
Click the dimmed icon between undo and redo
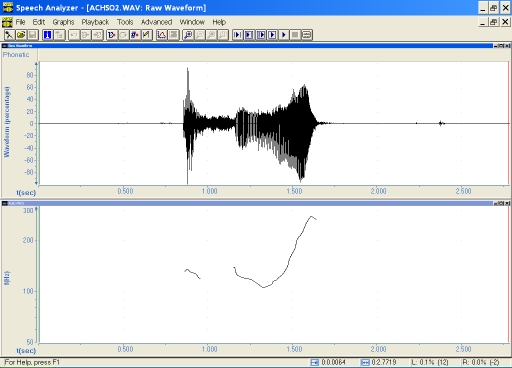[85, 35]
